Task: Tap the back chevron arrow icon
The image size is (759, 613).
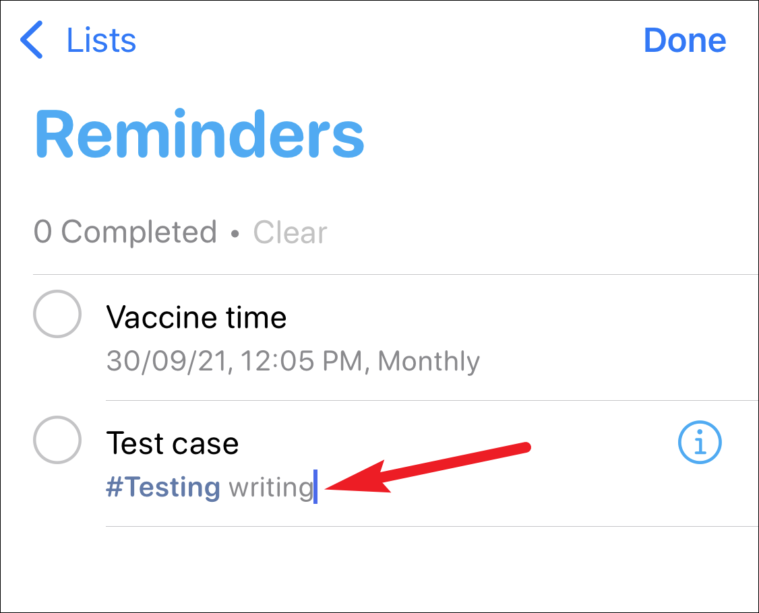Action: pos(32,40)
